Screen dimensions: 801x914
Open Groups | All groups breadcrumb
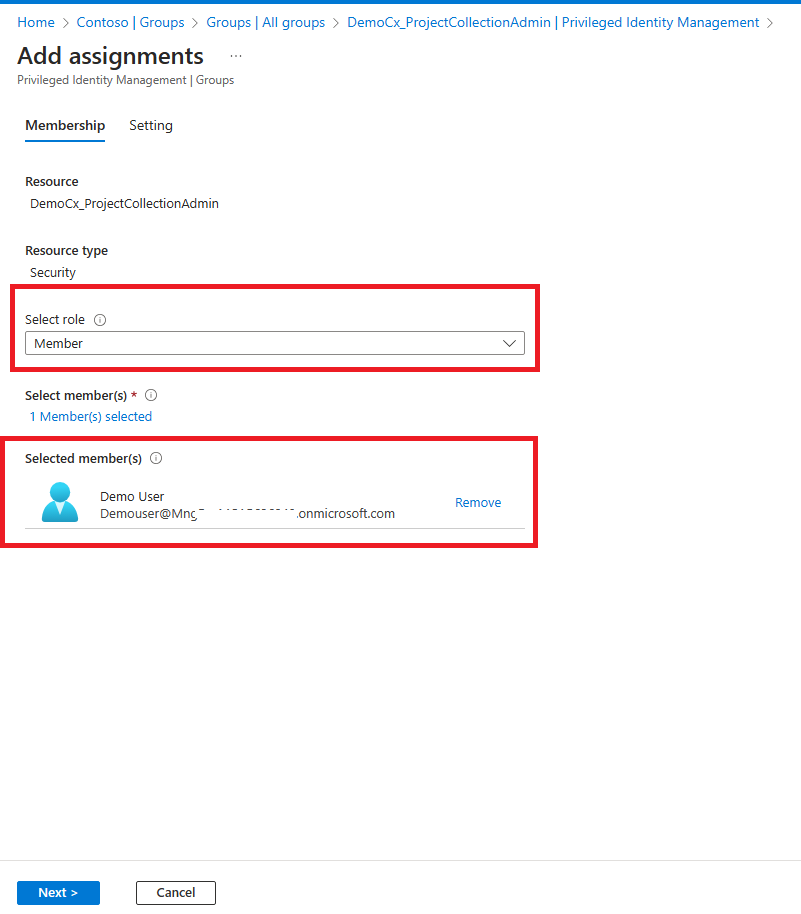265,22
